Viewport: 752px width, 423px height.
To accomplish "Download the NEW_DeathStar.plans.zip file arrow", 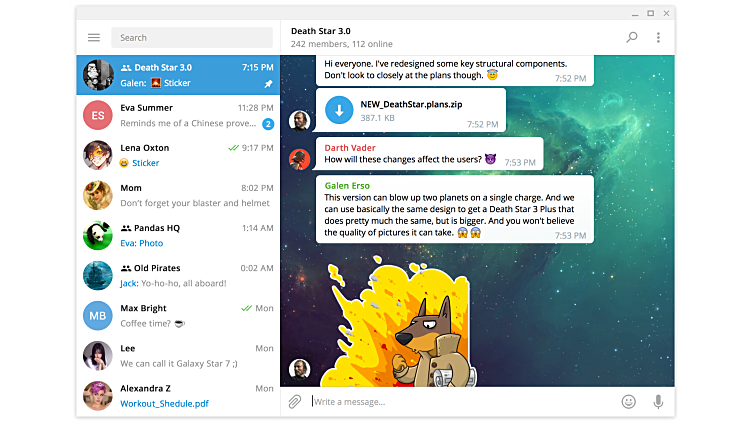I will 339,109.
